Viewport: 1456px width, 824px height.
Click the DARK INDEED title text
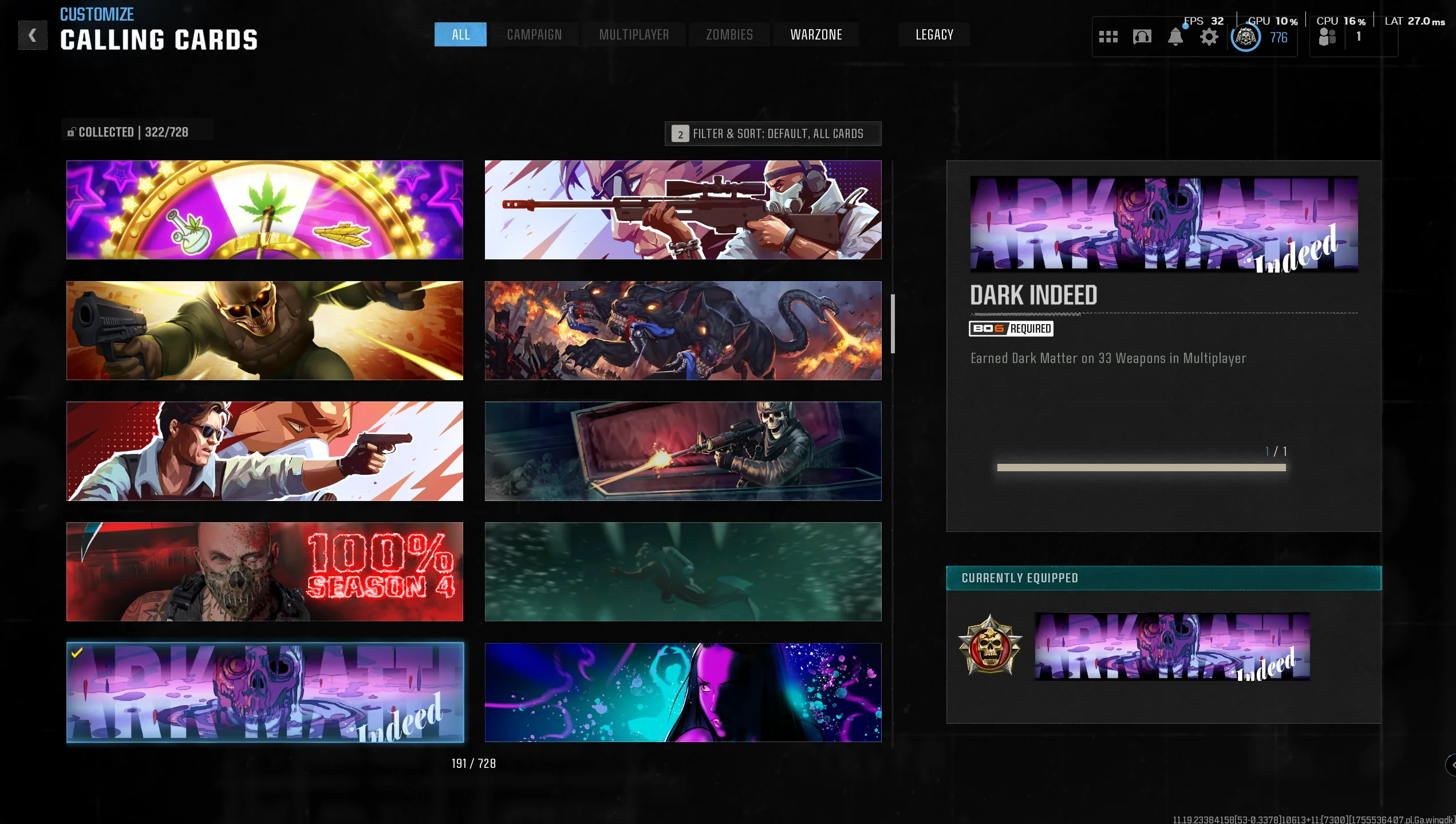tap(1033, 295)
